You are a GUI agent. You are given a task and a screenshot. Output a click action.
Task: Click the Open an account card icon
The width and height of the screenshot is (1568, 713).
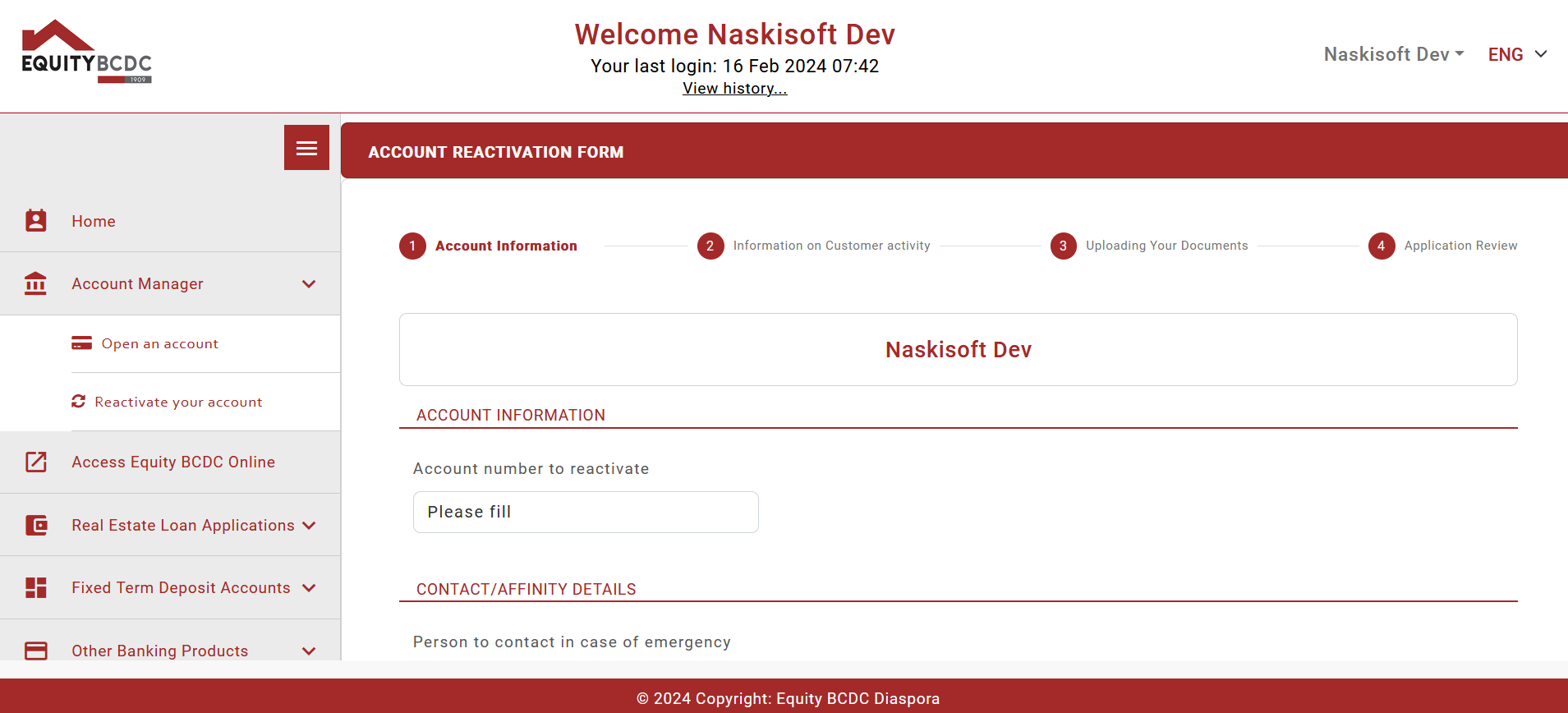[x=81, y=343]
